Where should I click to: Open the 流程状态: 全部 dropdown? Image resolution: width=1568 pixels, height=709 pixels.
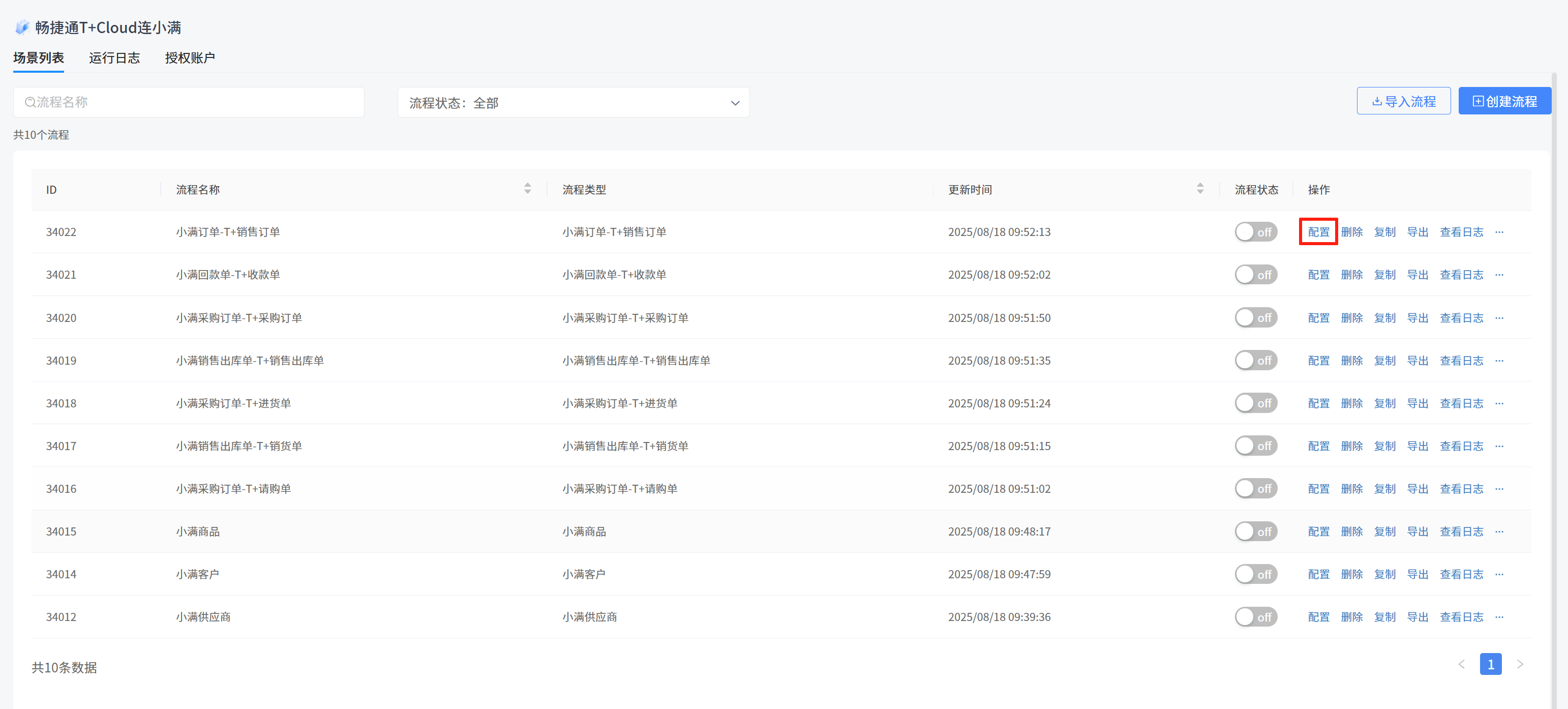573,102
